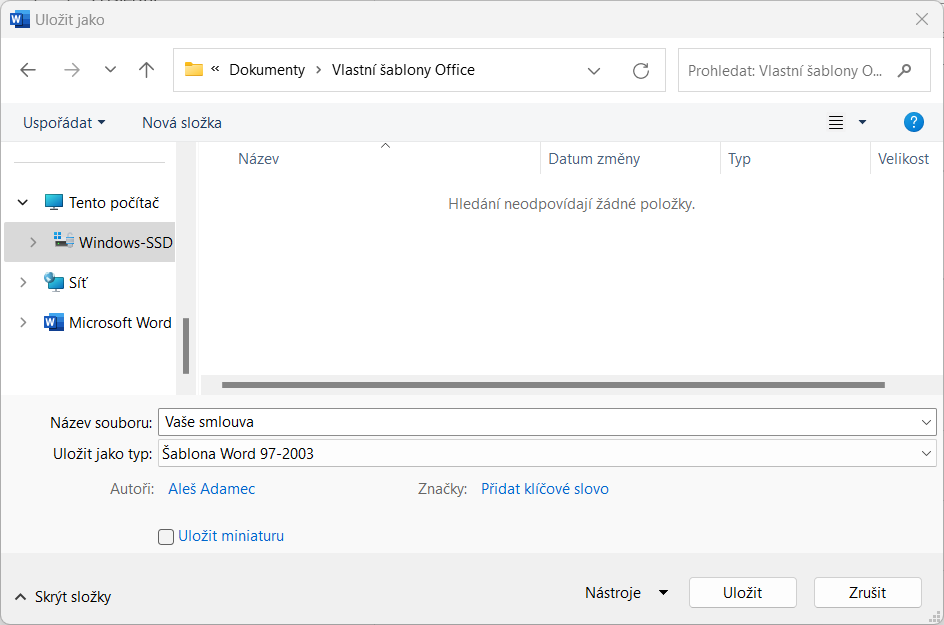
Task: Enable the Uložit miniaturu checkbox
Action: (x=166, y=537)
